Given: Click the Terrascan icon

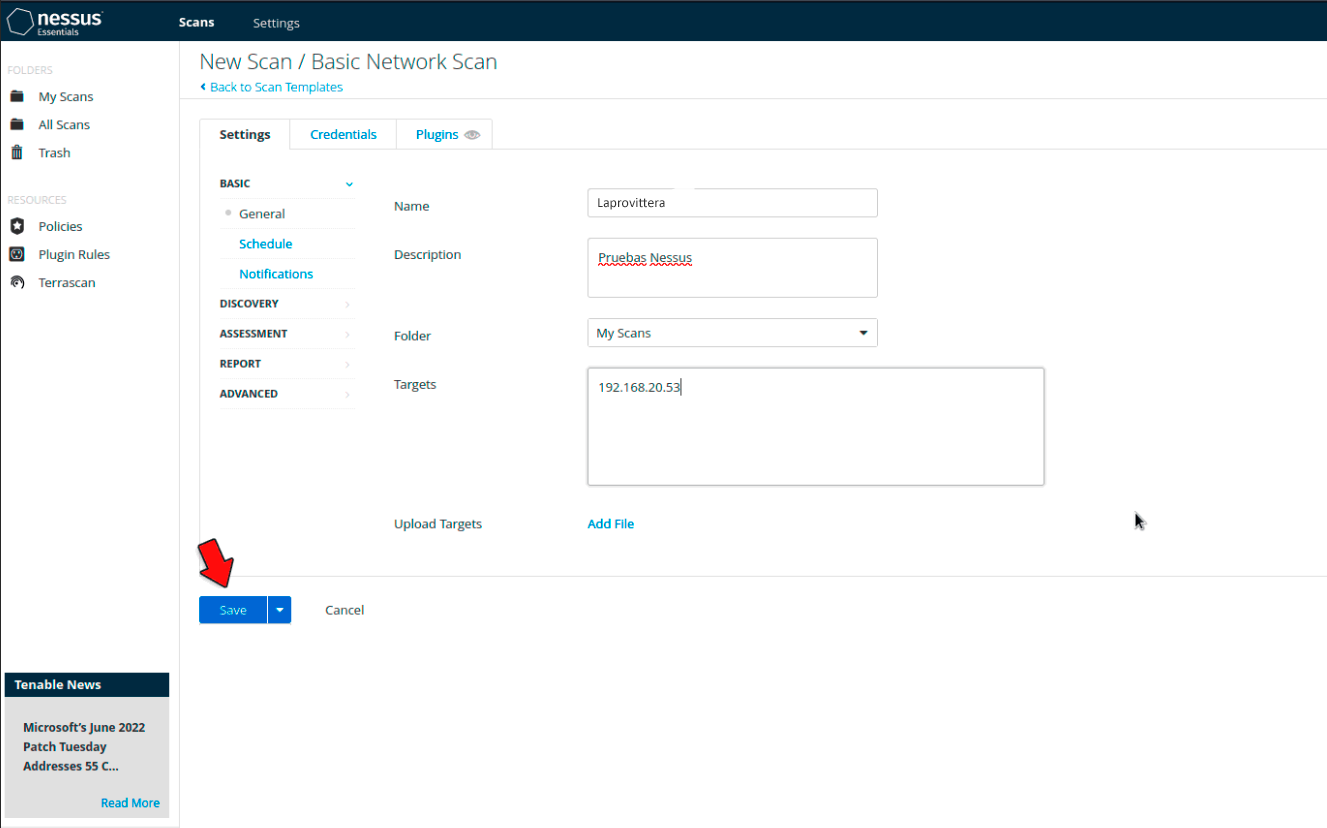Looking at the screenshot, I should coord(17,282).
